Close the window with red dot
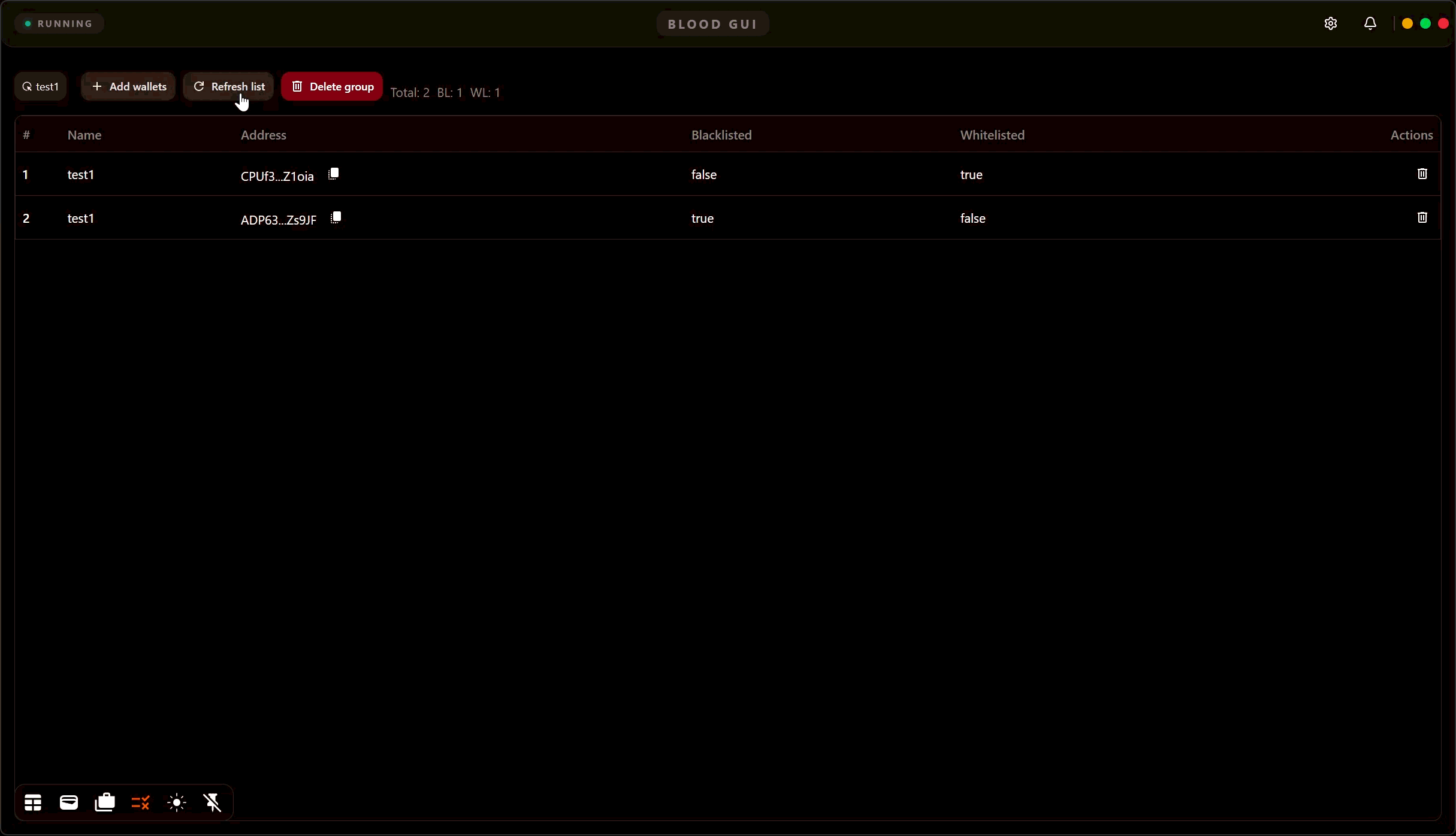This screenshot has height=836, width=1456. (x=1443, y=23)
